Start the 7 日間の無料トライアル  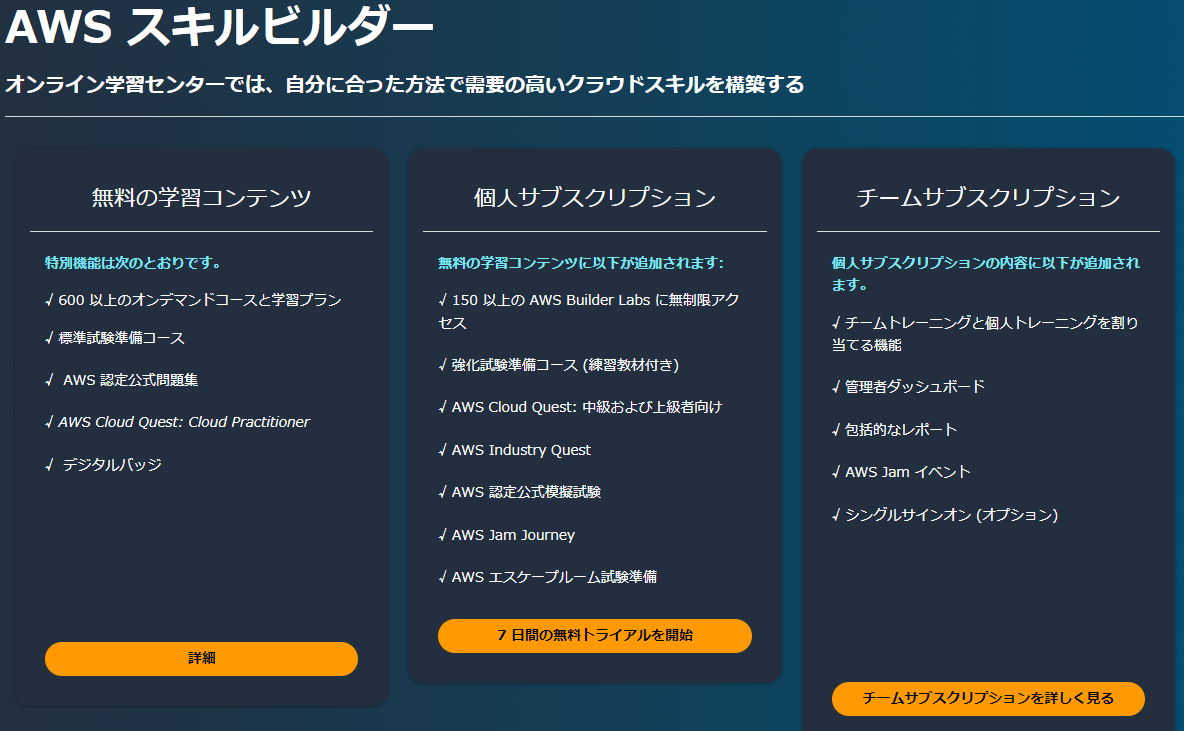(x=594, y=636)
